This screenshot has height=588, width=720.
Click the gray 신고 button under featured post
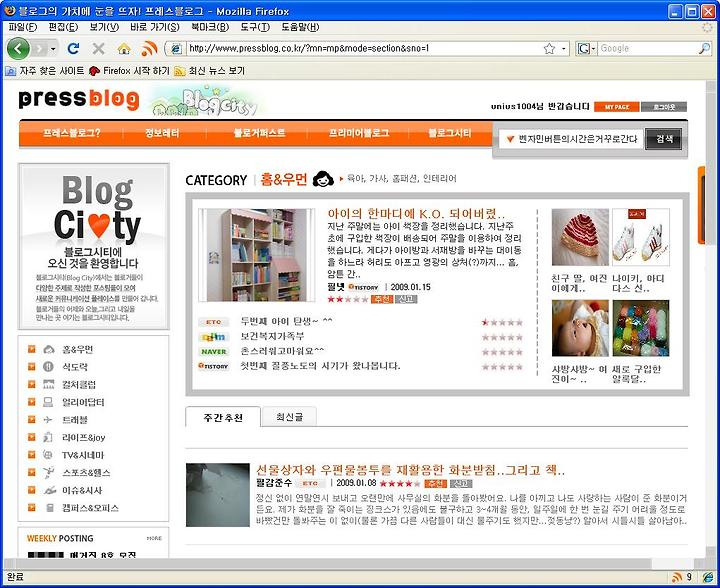click(406, 299)
